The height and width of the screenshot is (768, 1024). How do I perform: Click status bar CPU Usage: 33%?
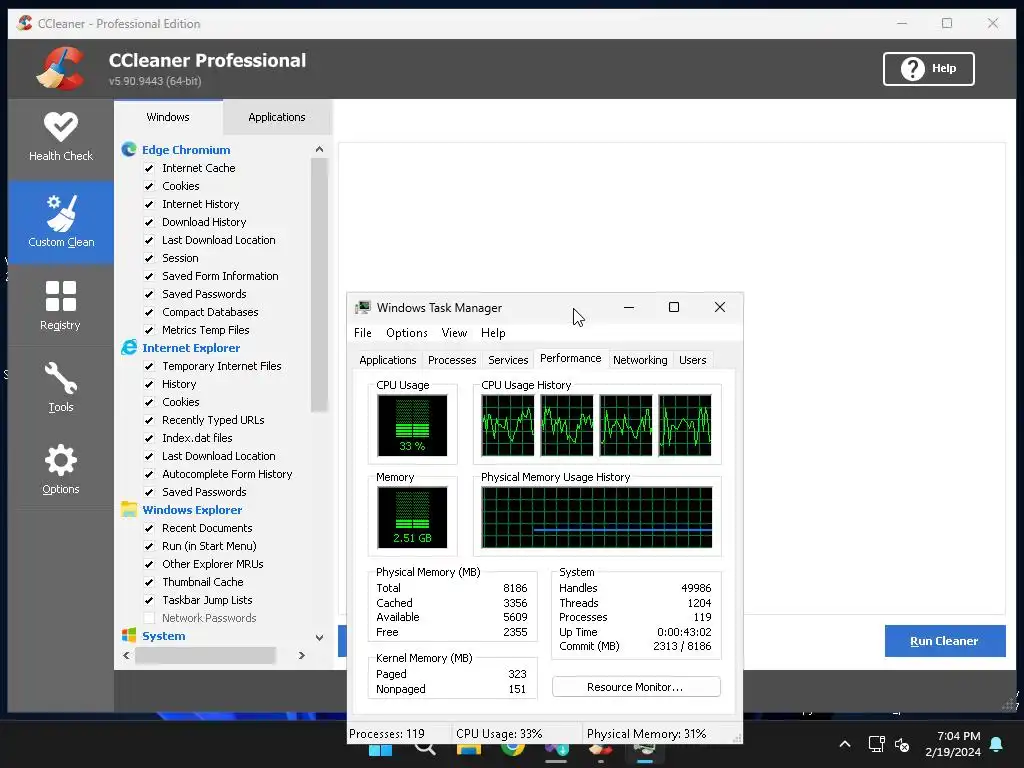[x=499, y=733]
